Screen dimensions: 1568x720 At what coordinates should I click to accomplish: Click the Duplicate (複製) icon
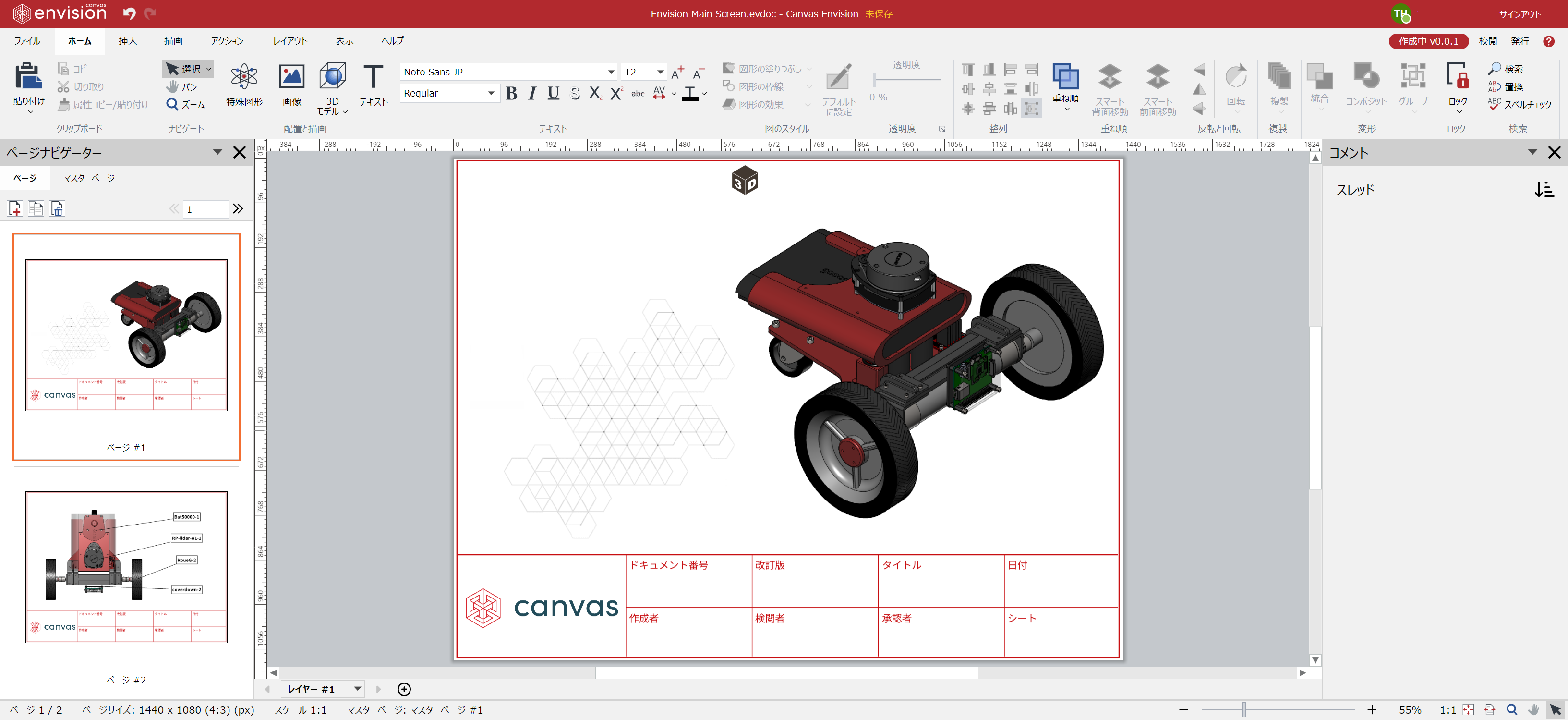(x=1279, y=77)
